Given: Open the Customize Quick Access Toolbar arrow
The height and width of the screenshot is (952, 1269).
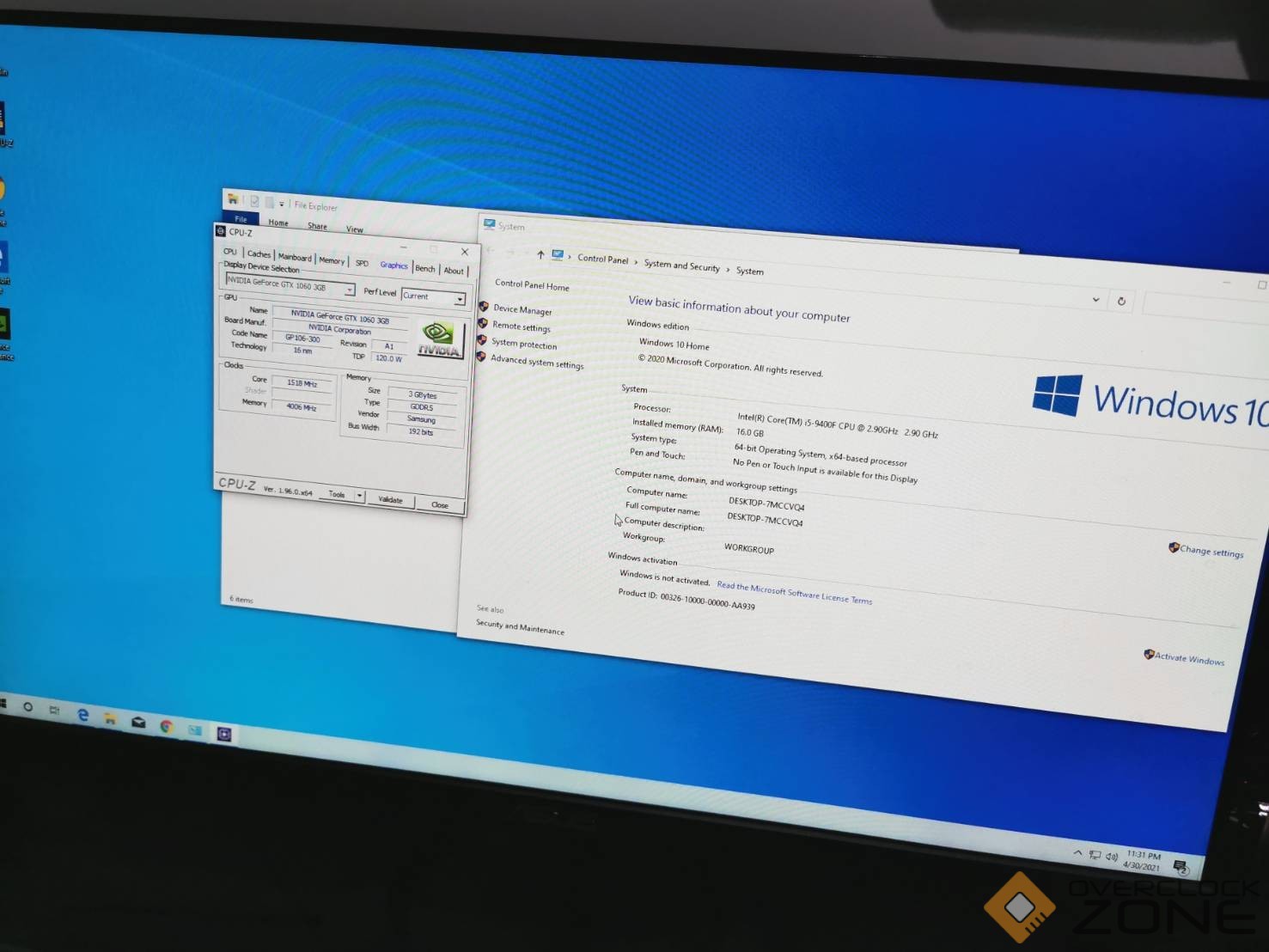Looking at the screenshot, I should 281,204.
